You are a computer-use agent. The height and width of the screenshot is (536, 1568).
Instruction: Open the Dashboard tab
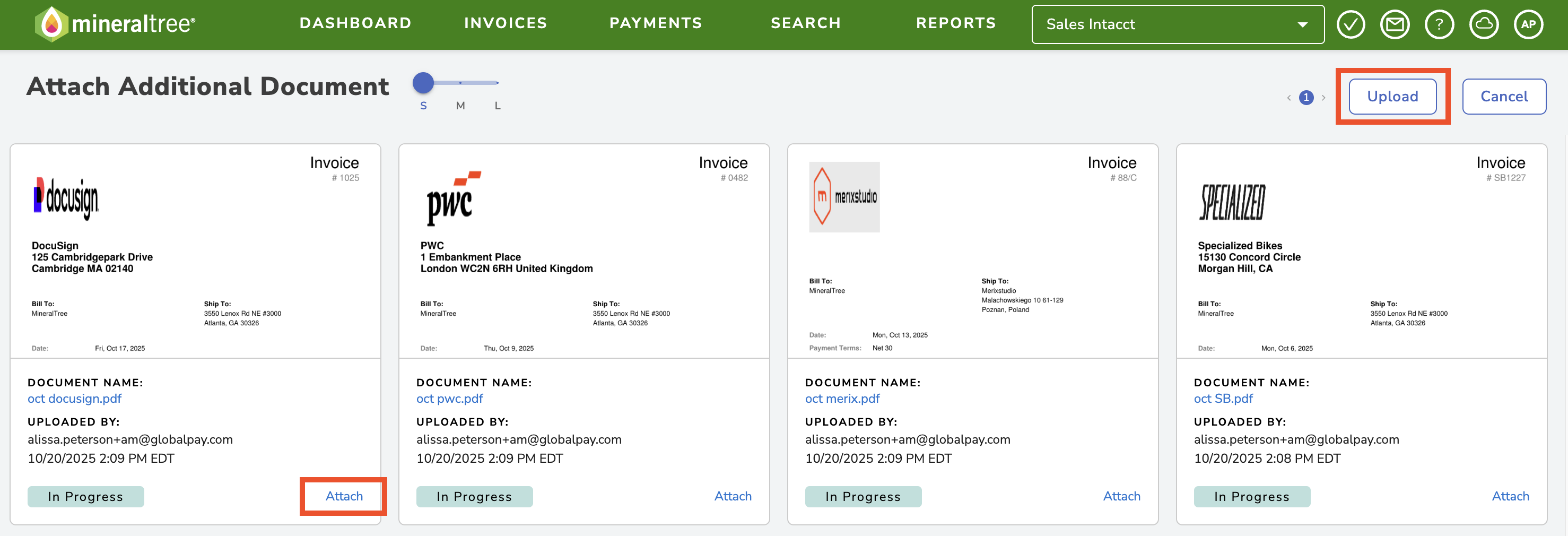pyautogui.click(x=355, y=23)
